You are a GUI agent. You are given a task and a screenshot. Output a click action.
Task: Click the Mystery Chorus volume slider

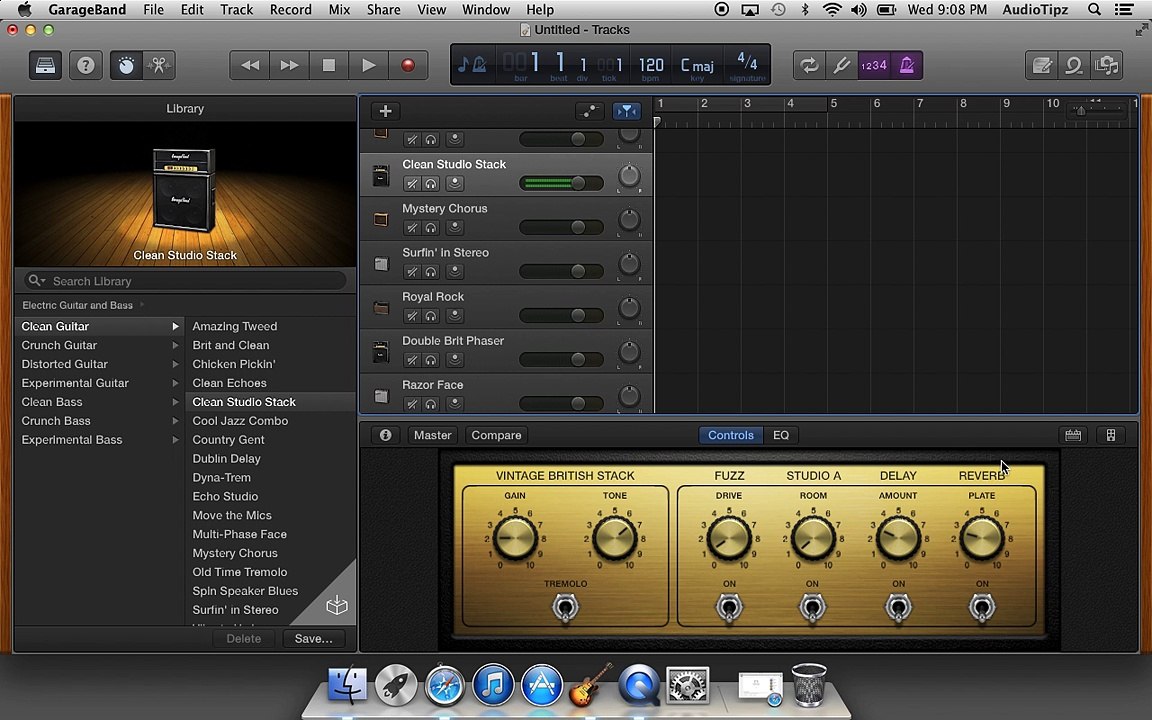point(561,227)
